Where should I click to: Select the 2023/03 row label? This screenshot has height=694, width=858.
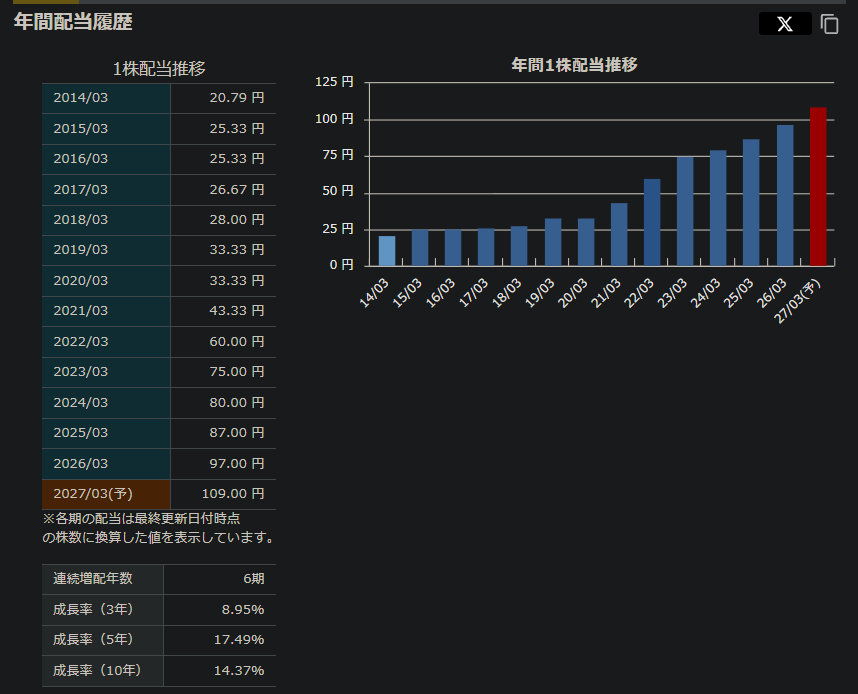coord(80,372)
